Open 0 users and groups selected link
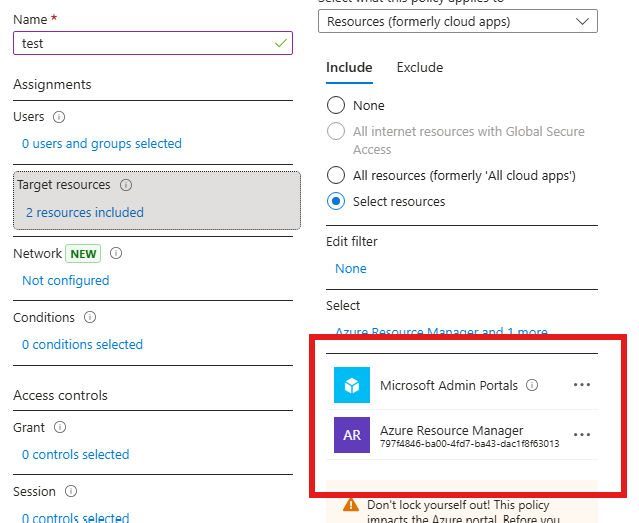This screenshot has height=523, width=639. coord(102,143)
